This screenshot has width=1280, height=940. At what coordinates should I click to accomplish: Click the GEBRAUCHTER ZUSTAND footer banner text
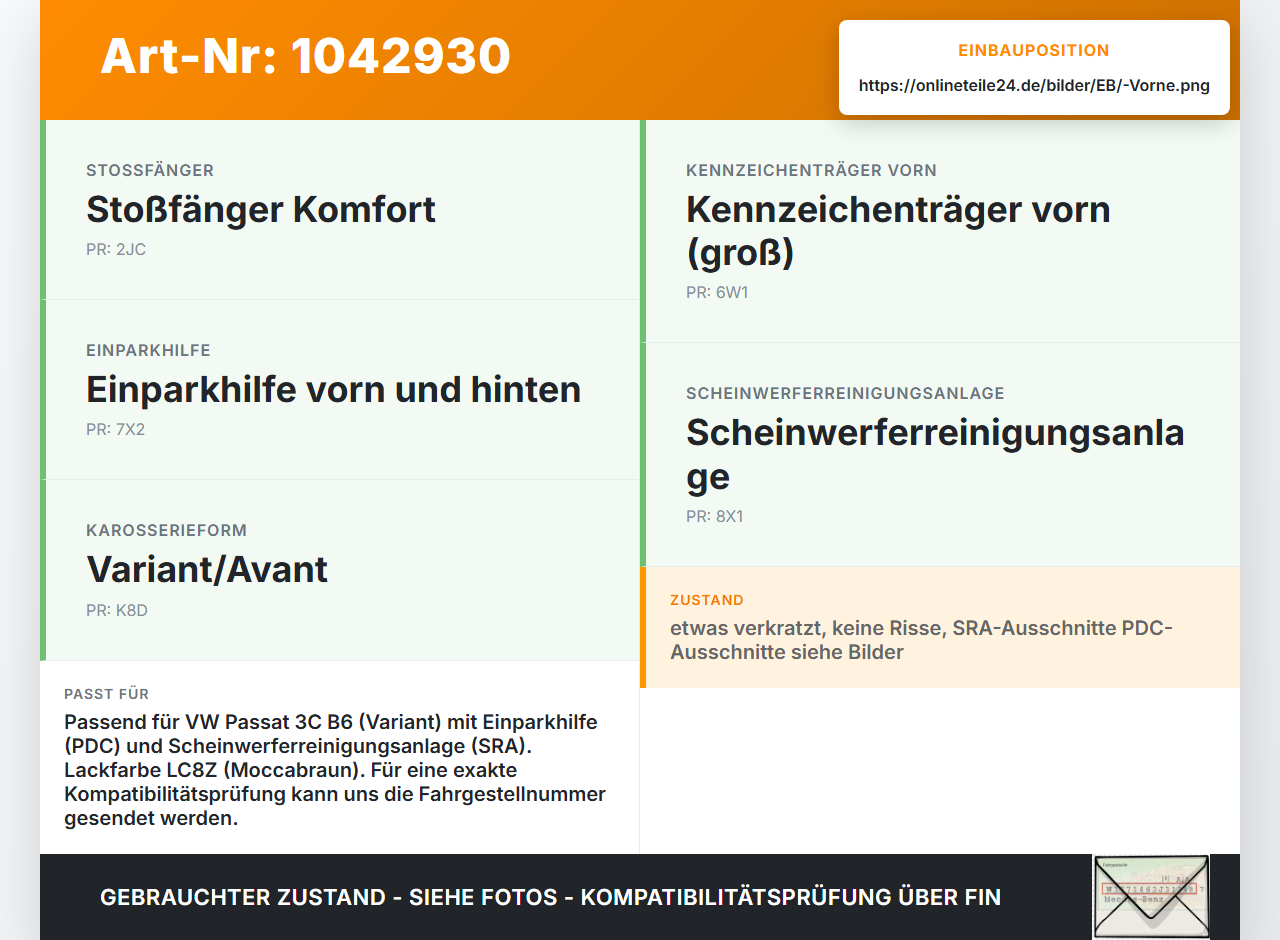[550, 897]
